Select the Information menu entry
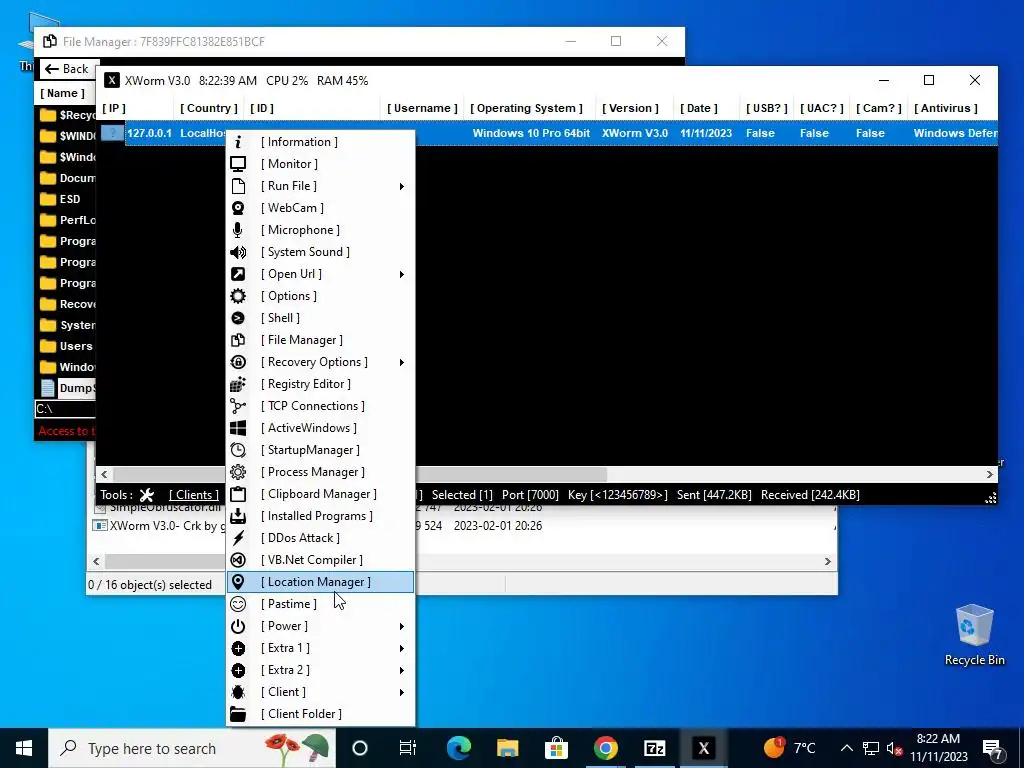 pos(320,142)
